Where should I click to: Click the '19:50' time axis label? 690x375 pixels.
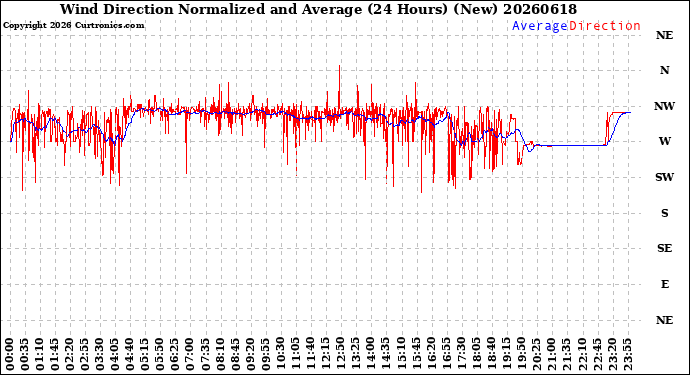click(521, 355)
